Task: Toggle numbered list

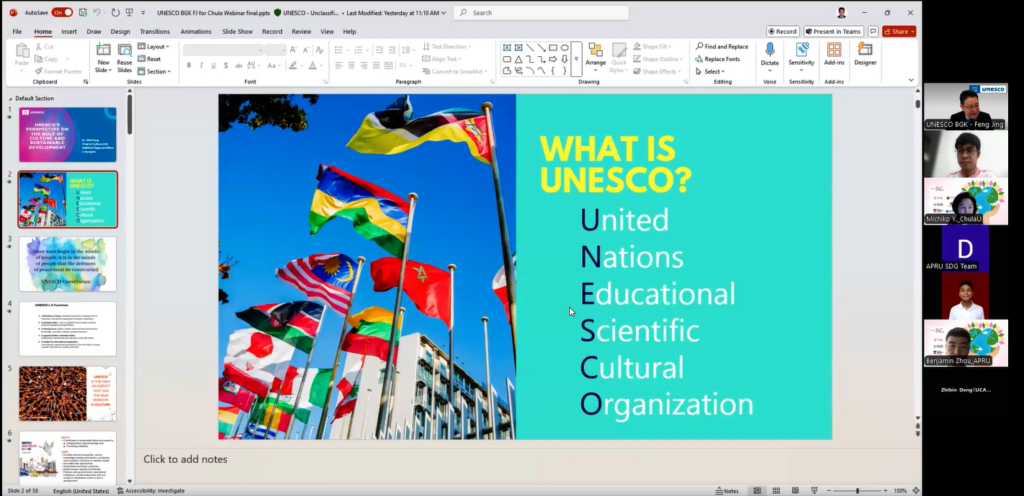Action: pyautogui.click(x=359, y=50)
